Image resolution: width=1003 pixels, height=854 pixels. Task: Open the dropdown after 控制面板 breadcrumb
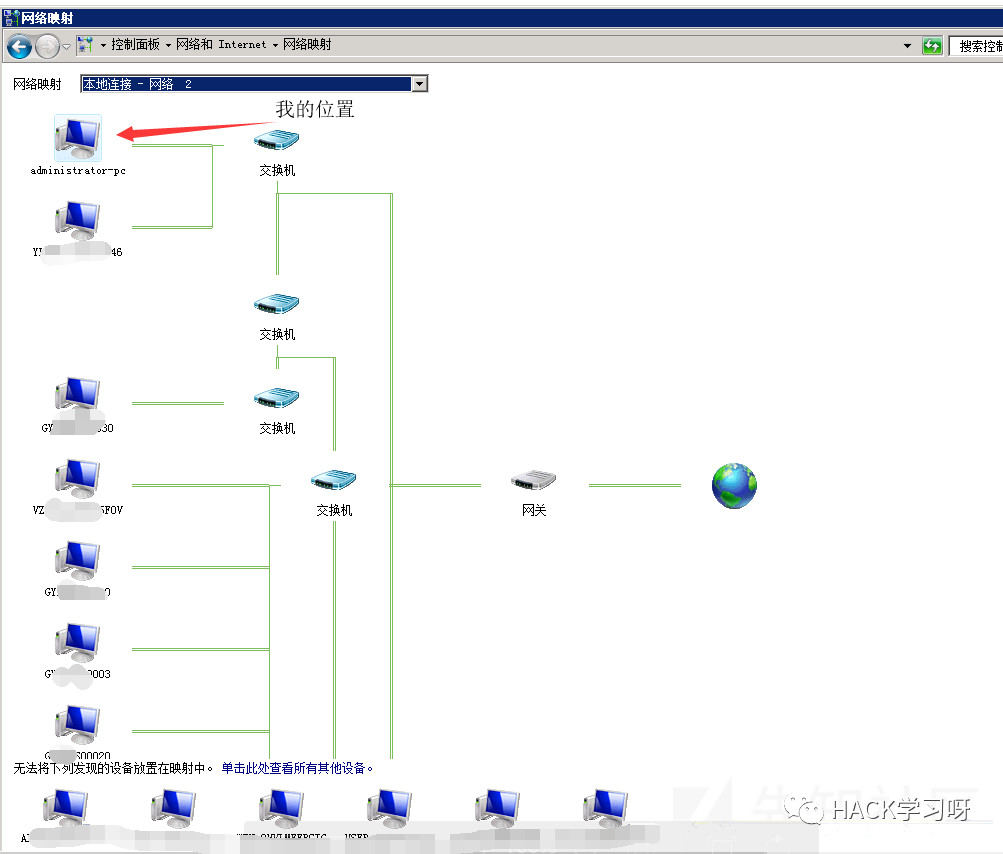click(168, 45)
